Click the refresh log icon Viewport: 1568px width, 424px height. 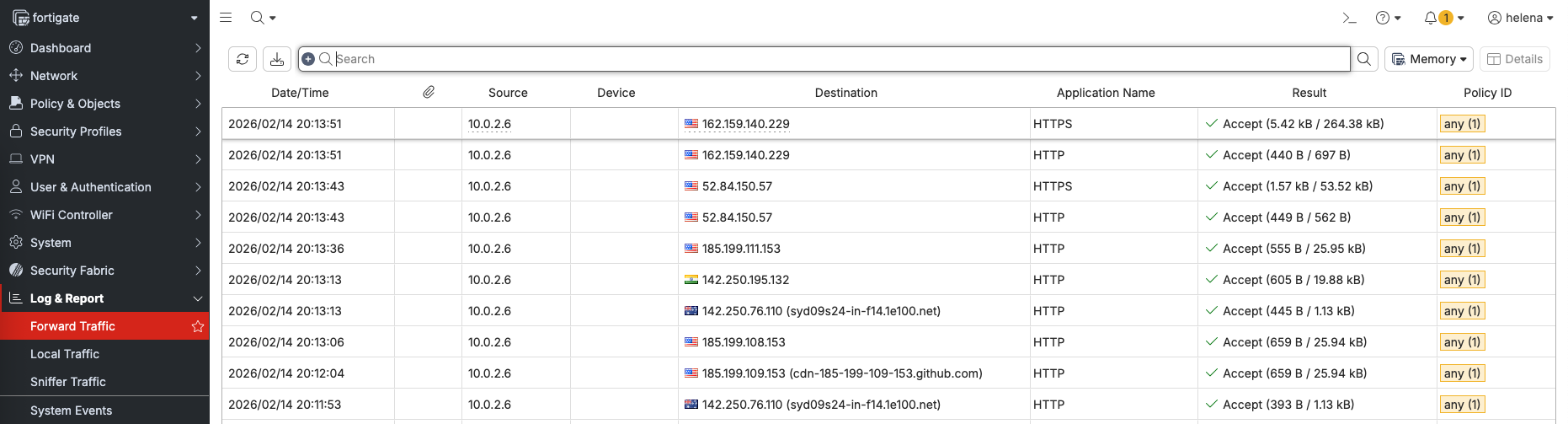[243, 59]
